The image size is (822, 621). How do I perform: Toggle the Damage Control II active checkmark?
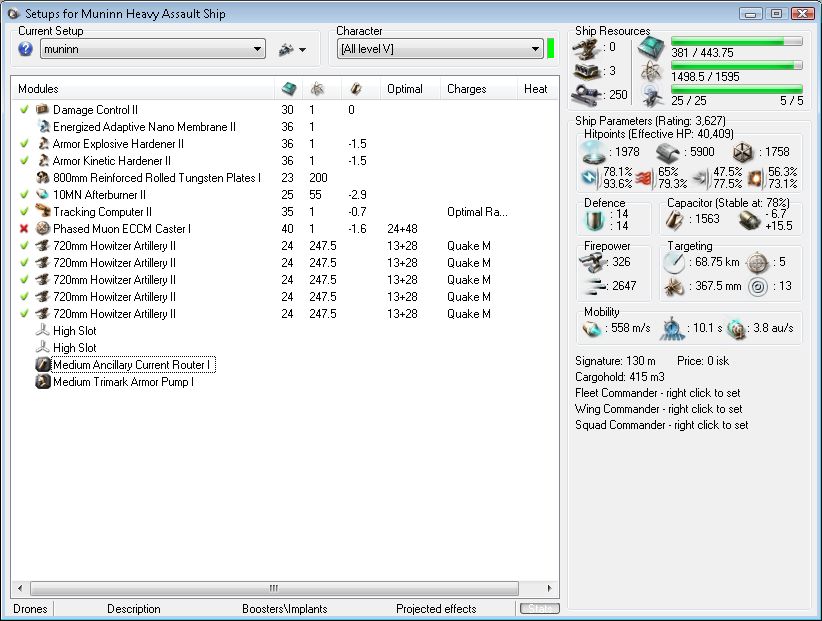click(x=24, y=110)
